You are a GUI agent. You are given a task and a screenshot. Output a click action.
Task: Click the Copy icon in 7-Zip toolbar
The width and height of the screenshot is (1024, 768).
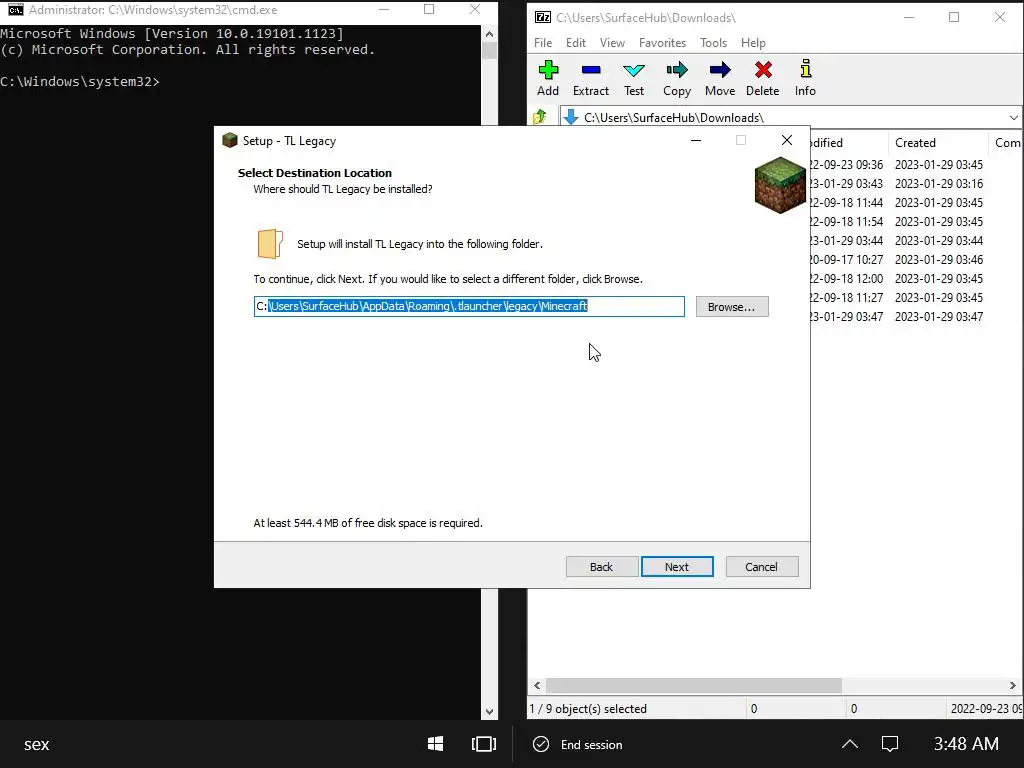[x=677, y=78]
